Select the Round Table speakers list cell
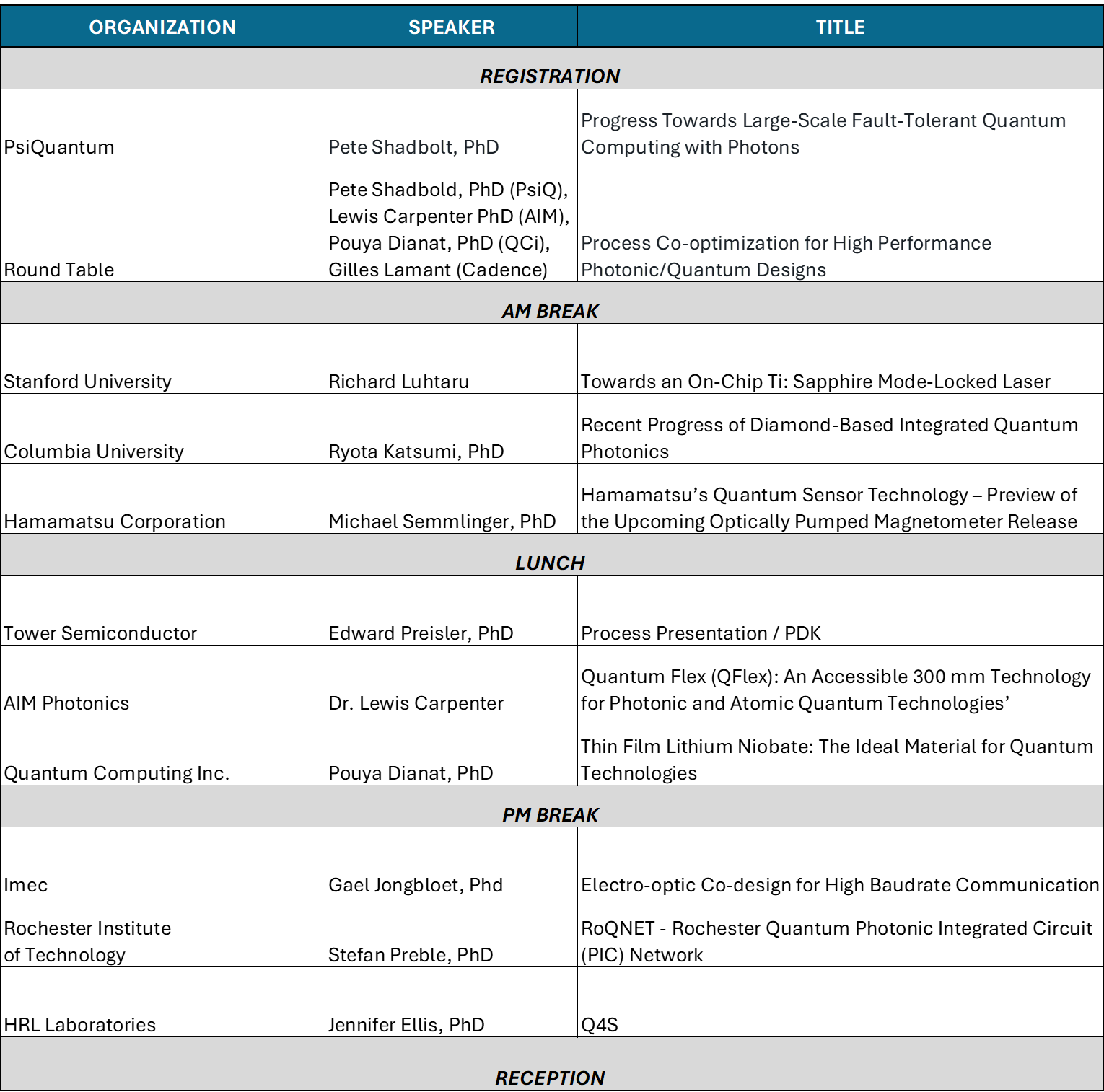Image resolution: width=1104 pixels, height=1092 pixels. point(451,221)
